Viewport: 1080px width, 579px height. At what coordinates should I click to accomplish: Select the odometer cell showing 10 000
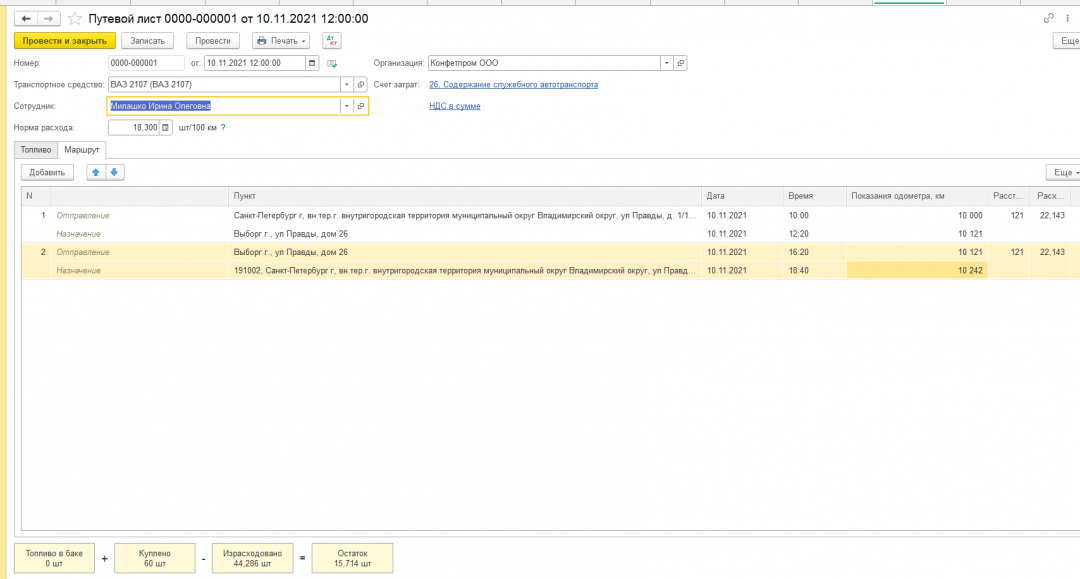(x=917, y=215)
